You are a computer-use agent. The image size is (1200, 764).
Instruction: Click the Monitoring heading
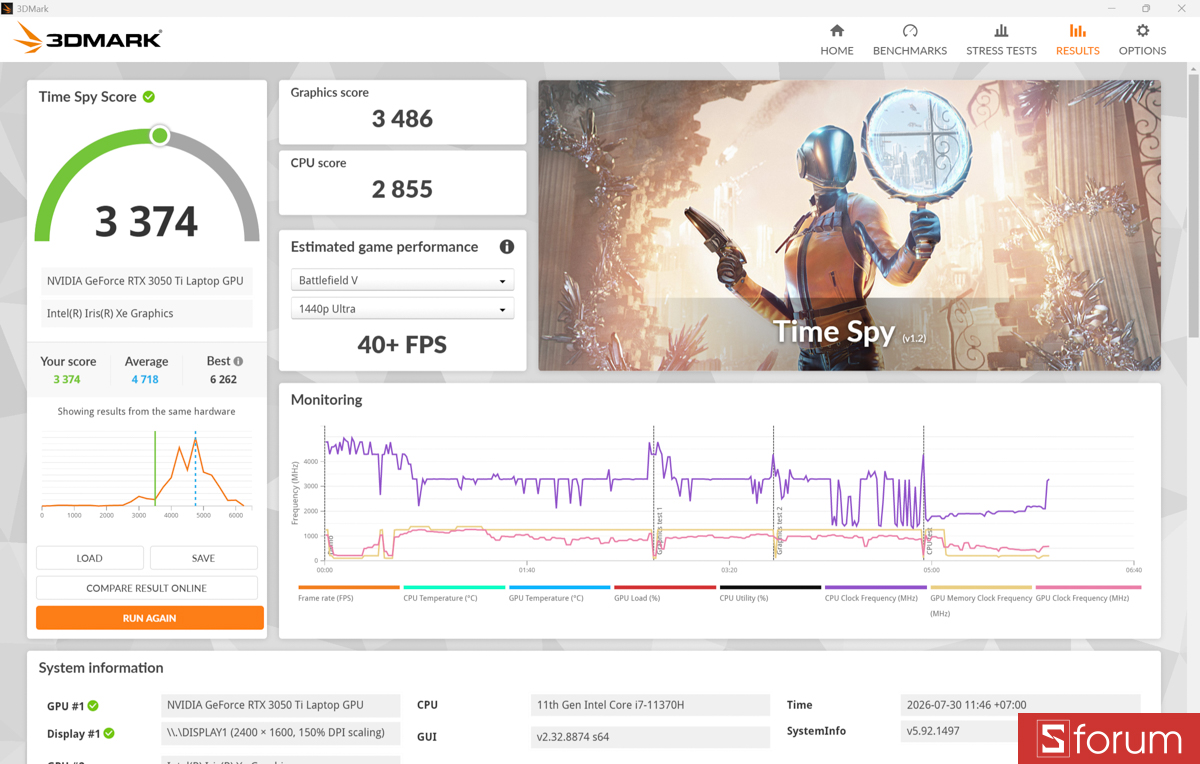coord(326,400)
